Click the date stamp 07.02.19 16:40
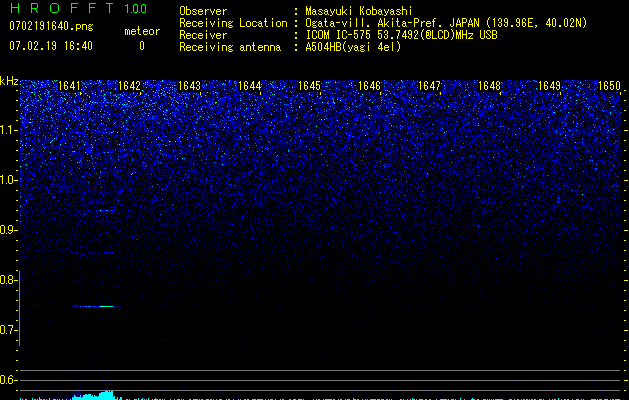This screenshot has height=400, width=629. pos(51,46)
